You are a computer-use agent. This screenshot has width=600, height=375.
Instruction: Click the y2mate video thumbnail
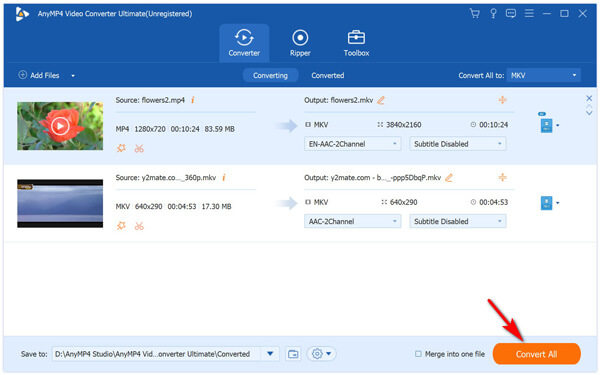pos(60,204)
